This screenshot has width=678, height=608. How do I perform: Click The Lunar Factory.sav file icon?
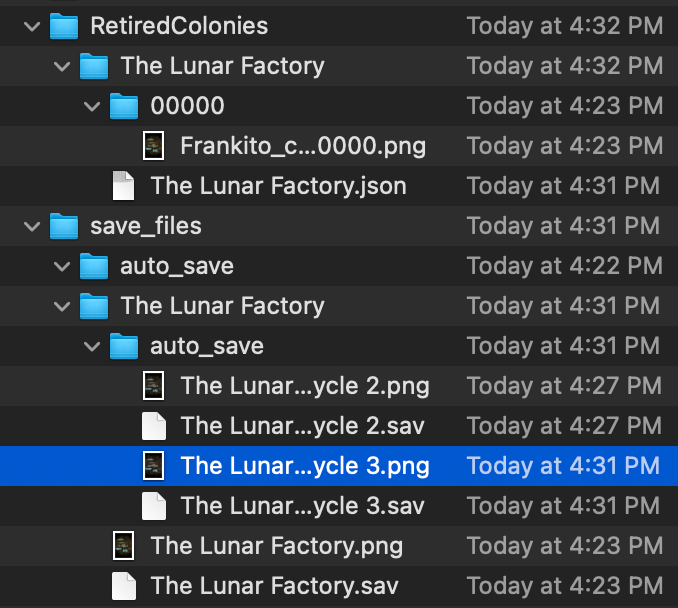(x=123, y=586)
